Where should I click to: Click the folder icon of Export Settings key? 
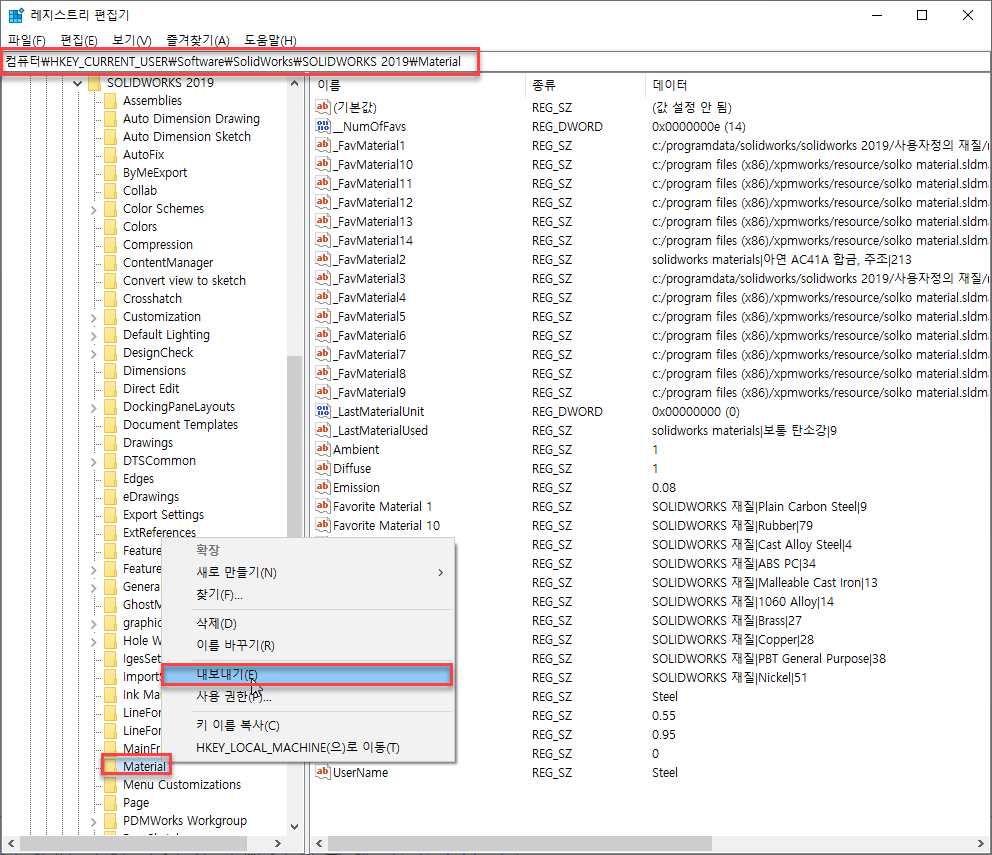click(x=111, y=515)
